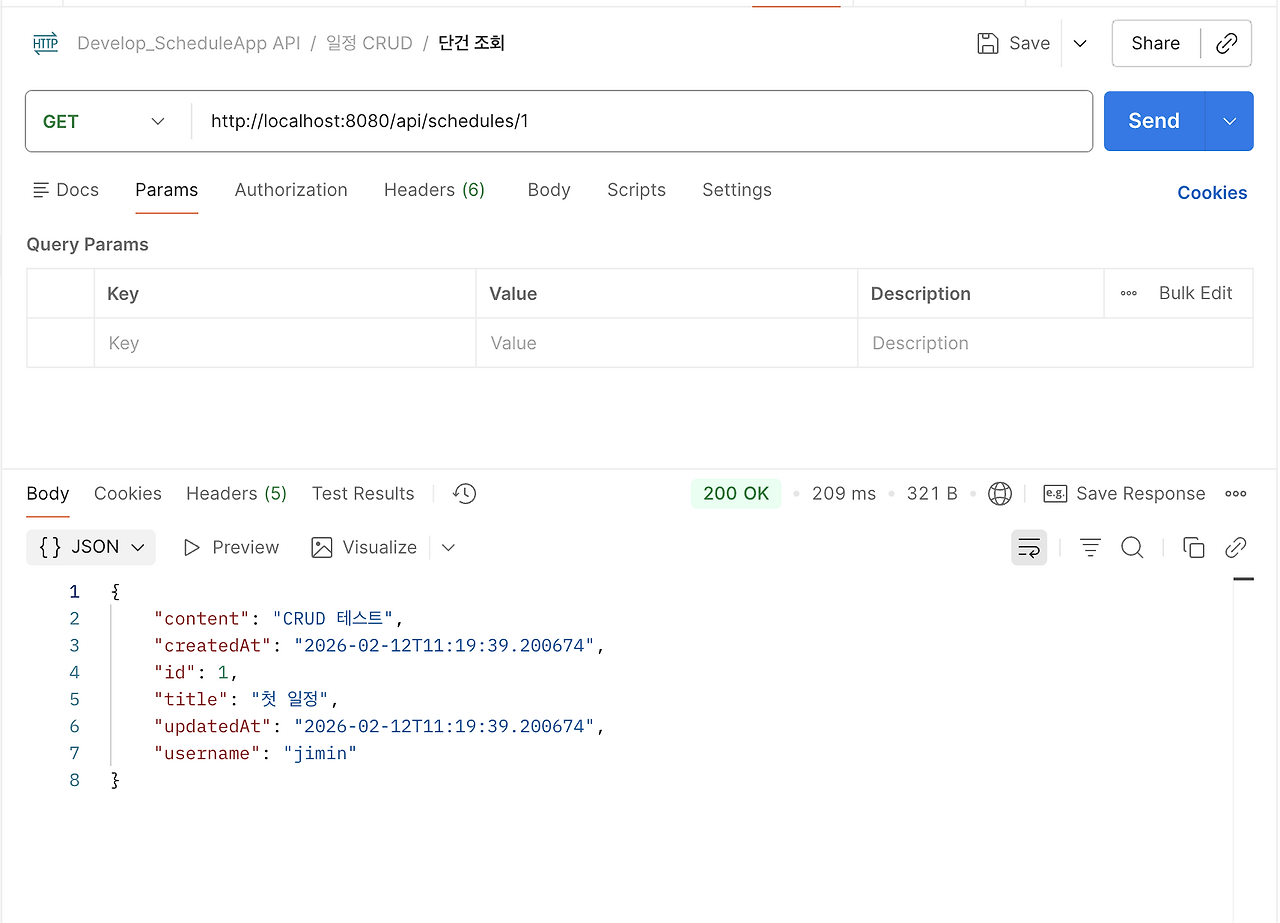Screen dimensions: 1280x923
Task: Click the Description input cell
Action: [1055, 343]
